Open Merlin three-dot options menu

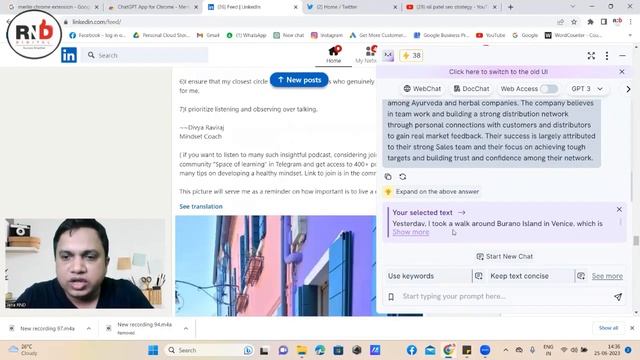tap(607, 56)
